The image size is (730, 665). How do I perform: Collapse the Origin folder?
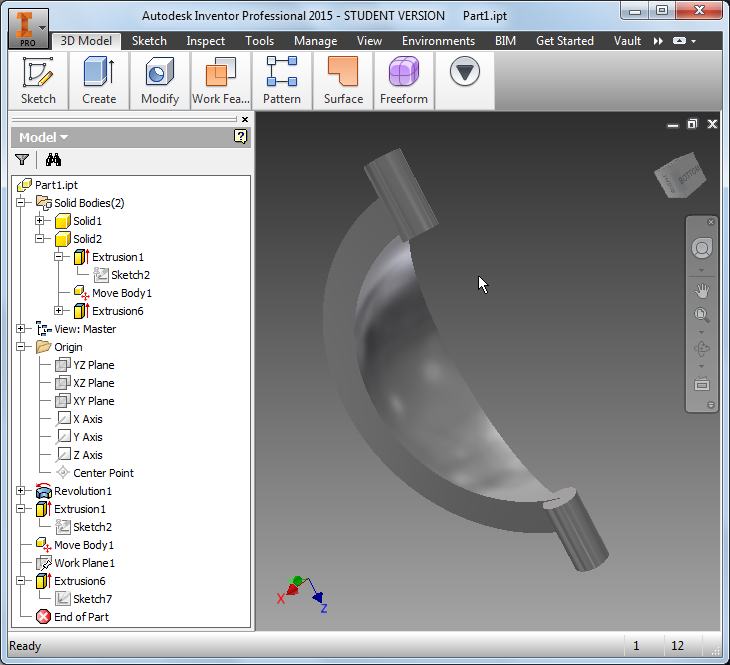[20, 346]
